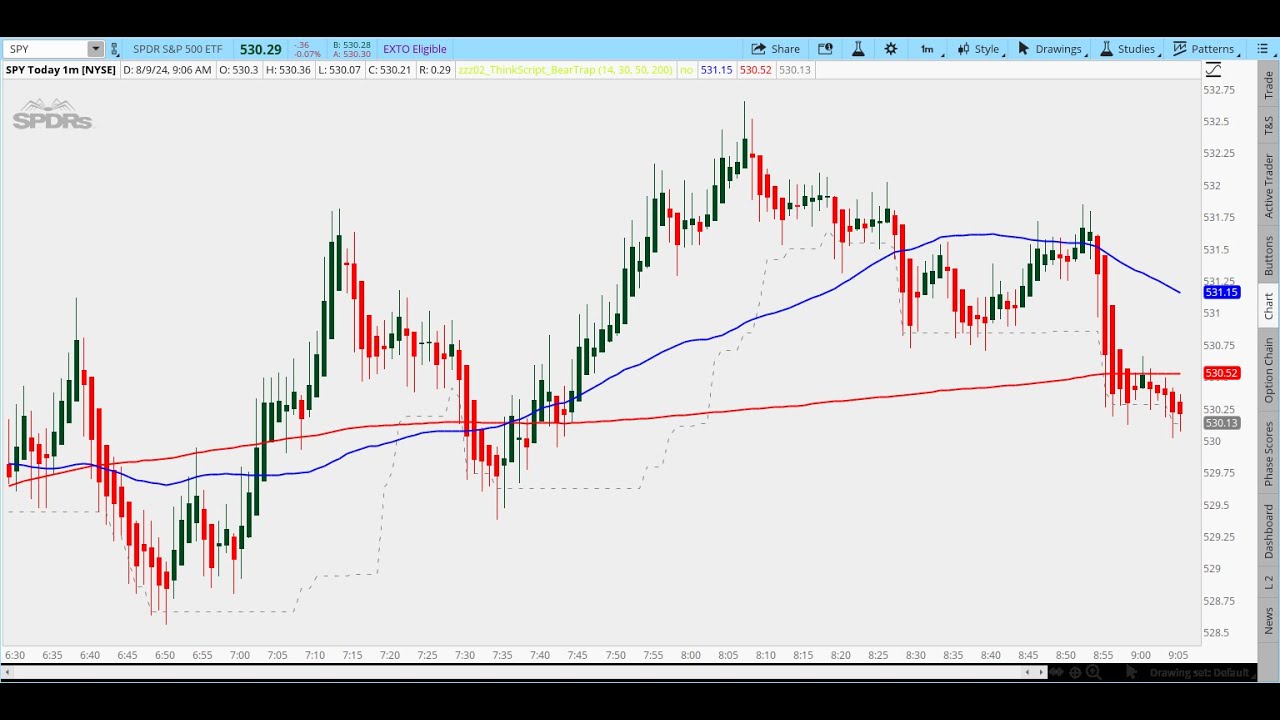Viewport: 1280px width, 720px height.
Task: Click the yellow 'no' study value in header
Action: (x=686, y=70)
